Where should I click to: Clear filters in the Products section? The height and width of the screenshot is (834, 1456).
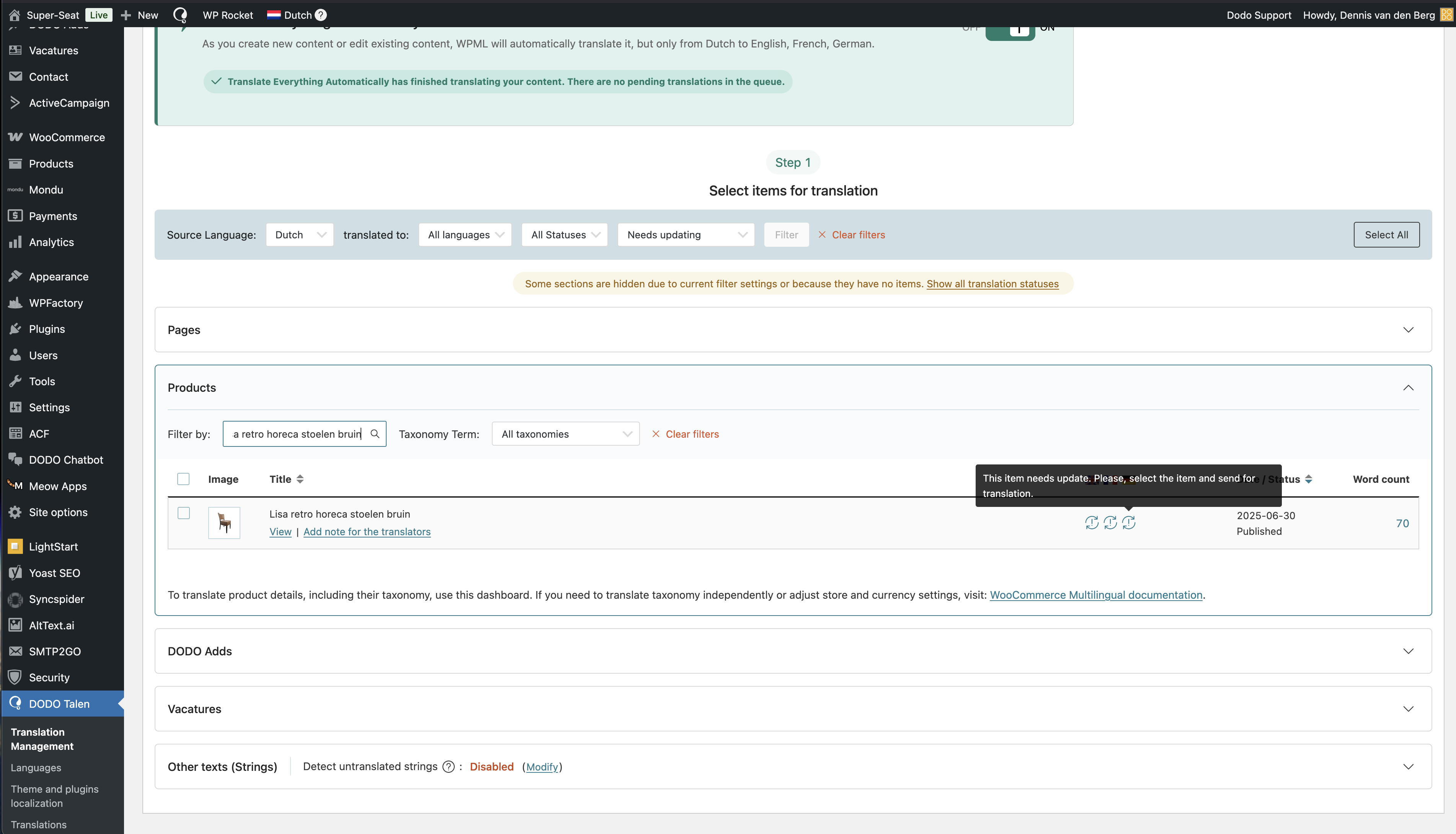pyautogui.click(x=685, y=433)
